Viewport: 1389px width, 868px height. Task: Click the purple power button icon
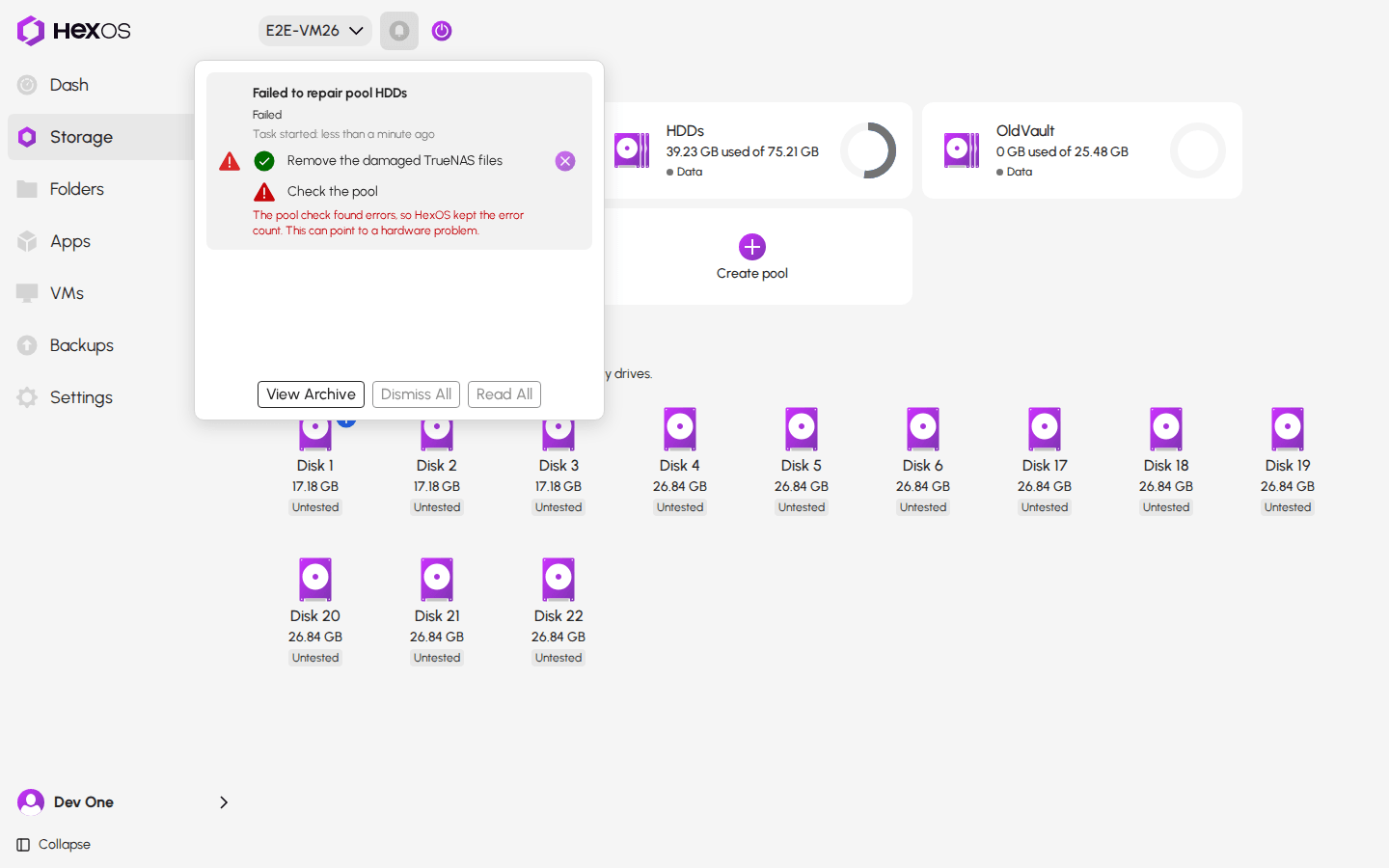(x=442, y=31)
